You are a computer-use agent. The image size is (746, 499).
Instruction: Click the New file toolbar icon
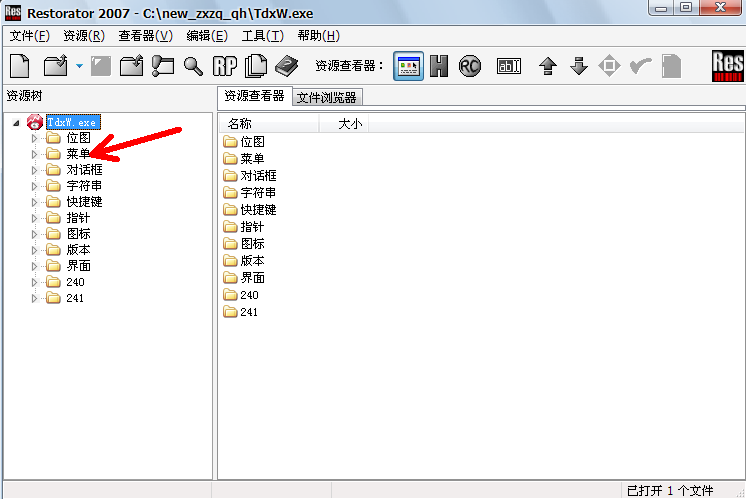tap(20, 66)
